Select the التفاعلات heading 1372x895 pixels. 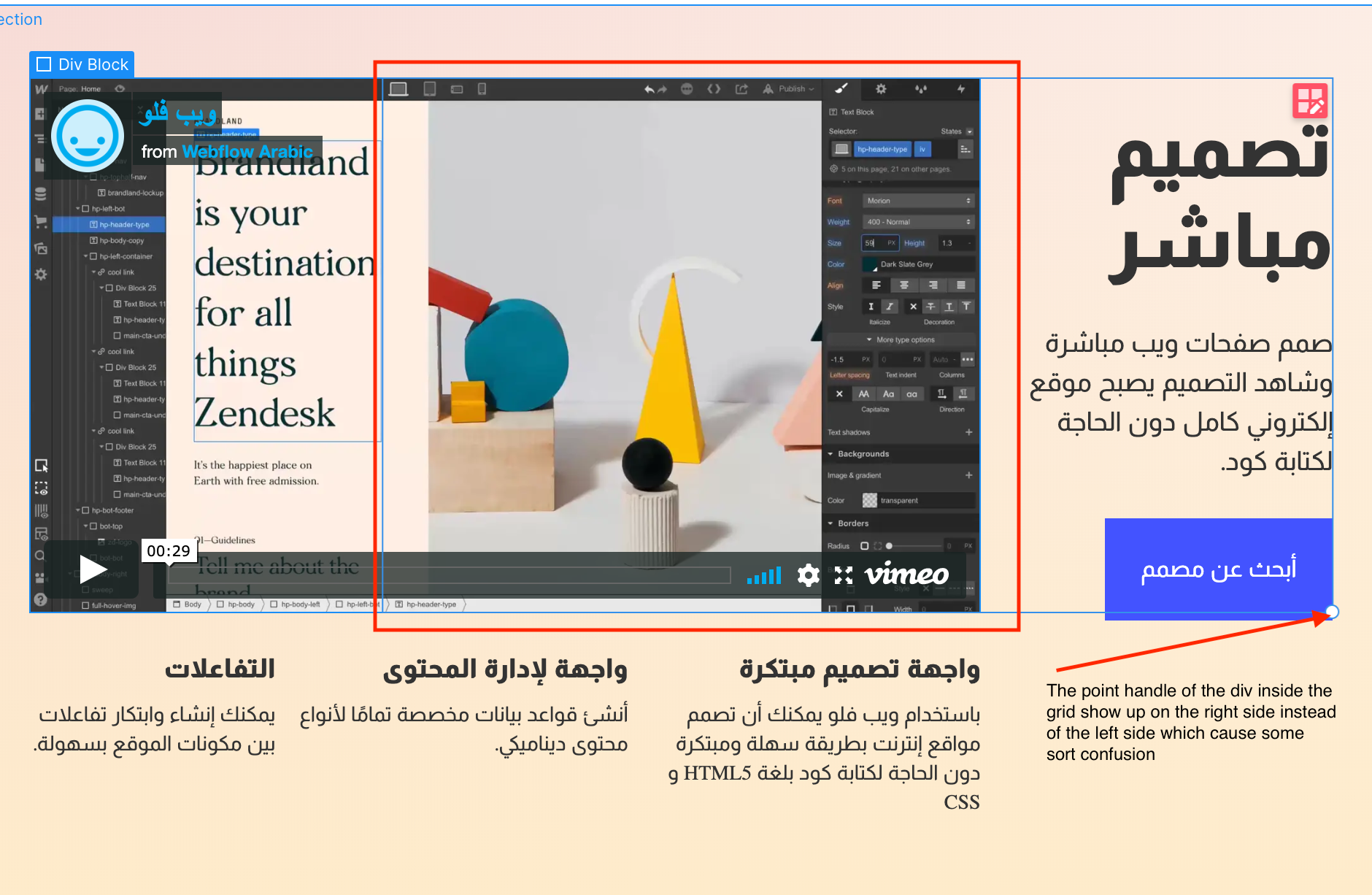coord(220,669)
